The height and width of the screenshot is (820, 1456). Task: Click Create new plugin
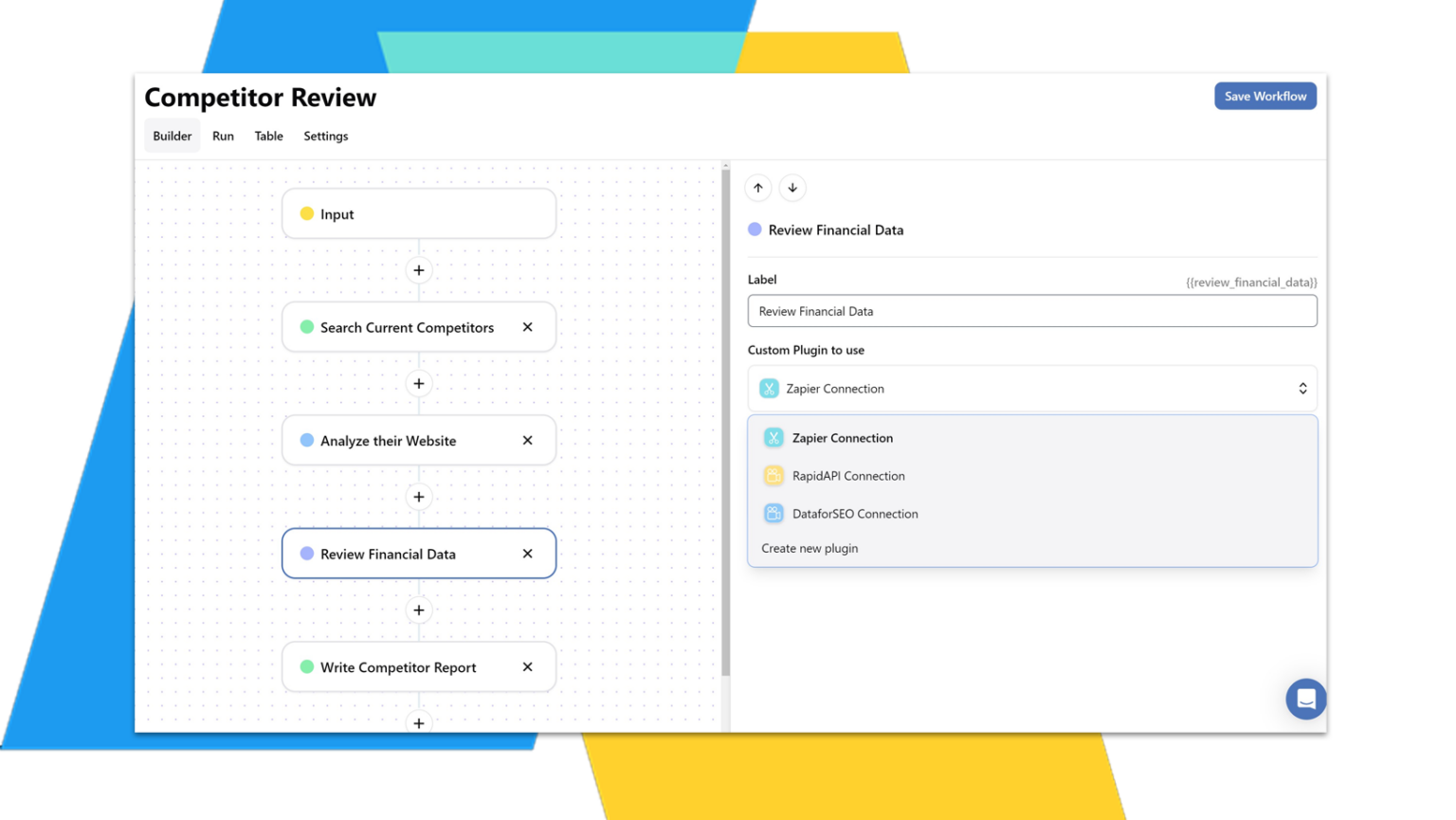(810, 548)
